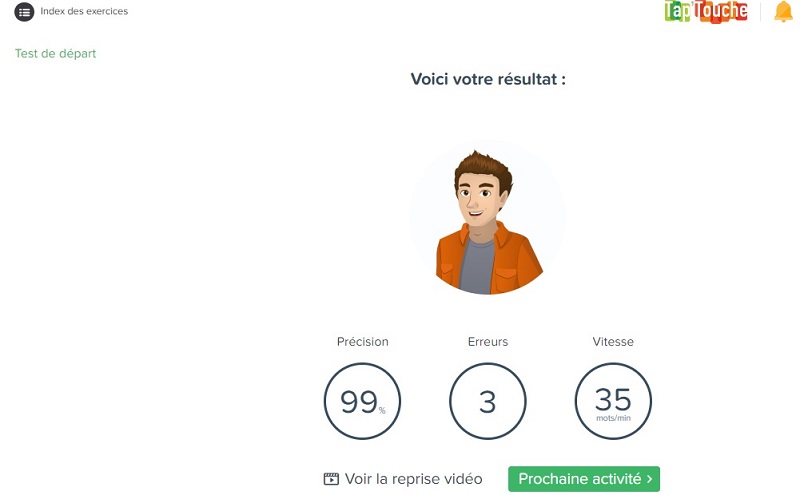Viewport: 800px width, 495px height.
Task: Click the "Voici votre résultat :" heading
Action: 488,79
